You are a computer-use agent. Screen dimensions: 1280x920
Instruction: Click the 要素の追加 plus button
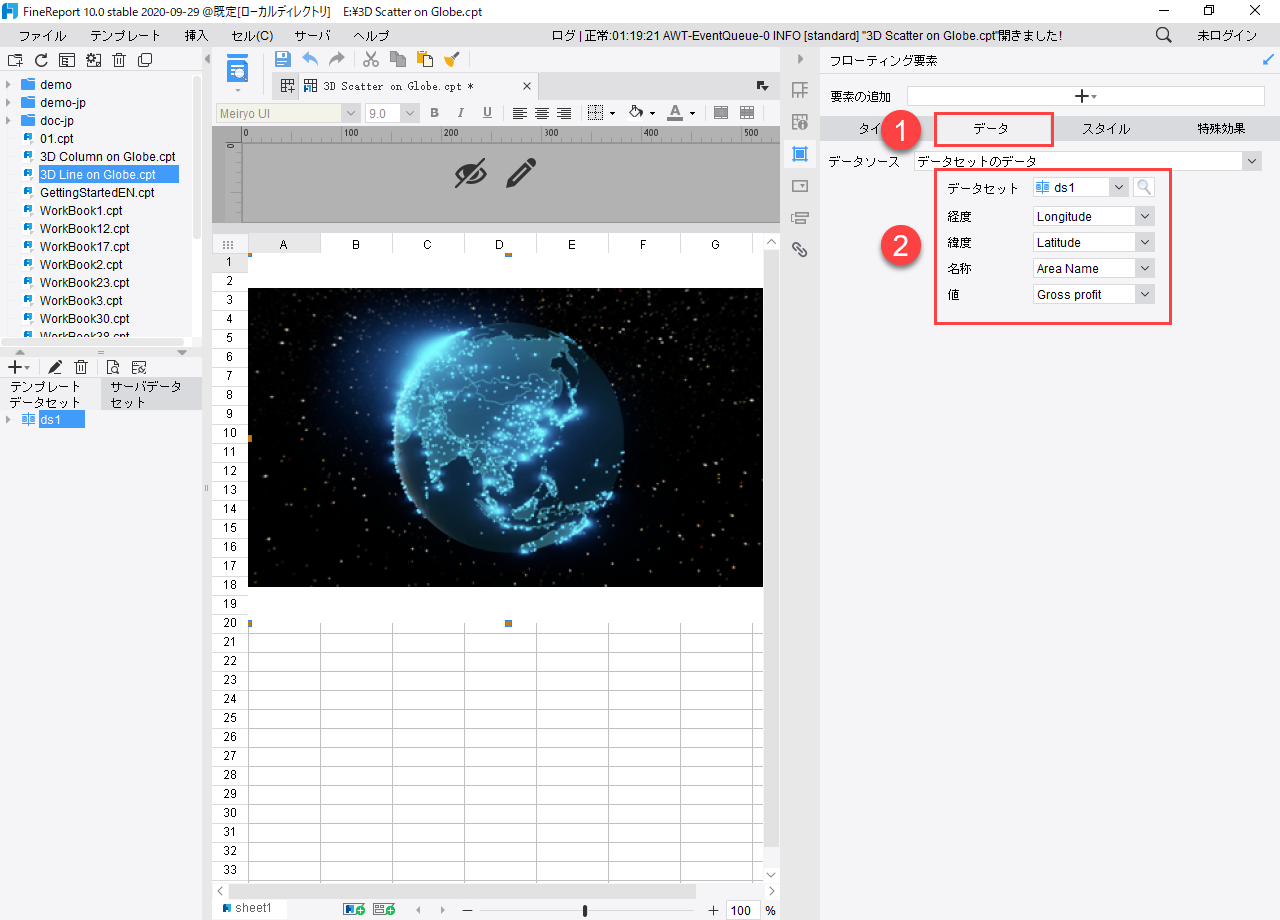[1085, 96]
